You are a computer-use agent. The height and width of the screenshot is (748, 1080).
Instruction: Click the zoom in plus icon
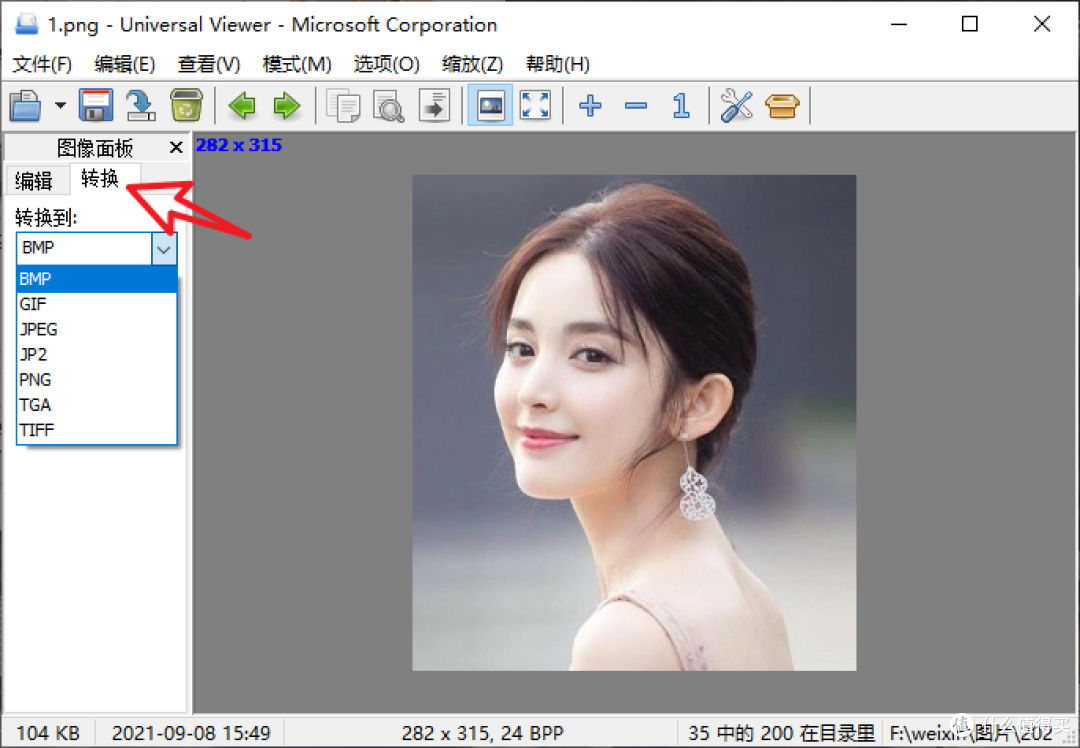tap(590, 105)
